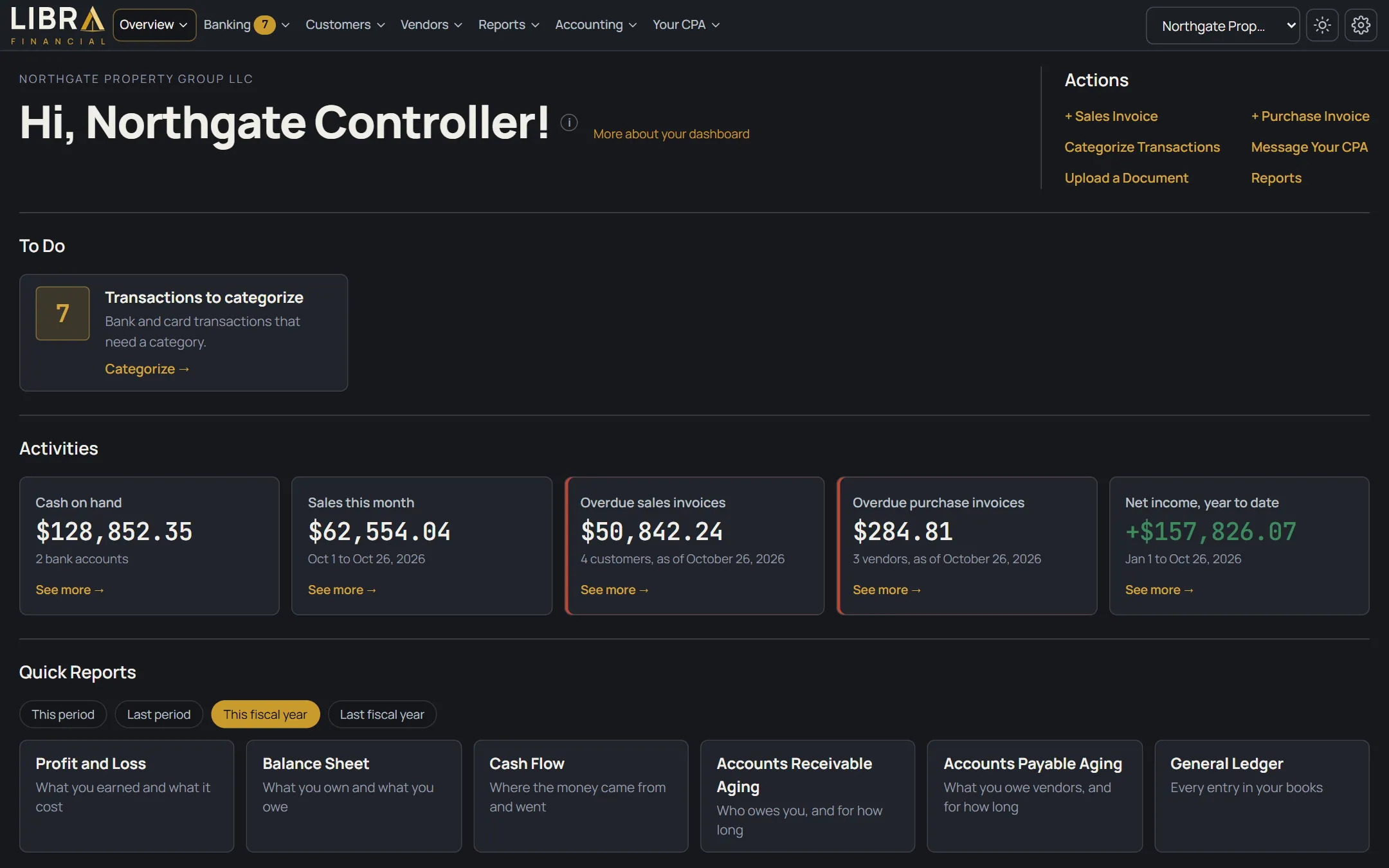Open the Balance Sheet report card
The width and height of the screenshot is (1389, 868).
tap(354, 796)
